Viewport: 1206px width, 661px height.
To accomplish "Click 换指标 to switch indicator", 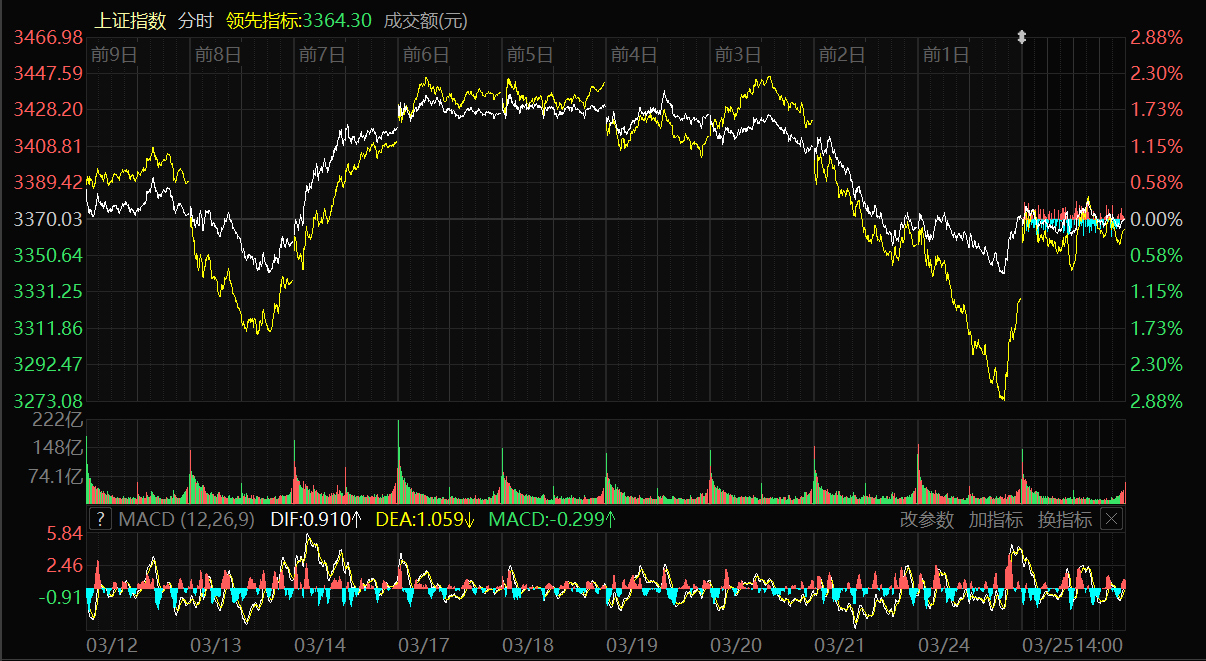I will (1065, 519).
